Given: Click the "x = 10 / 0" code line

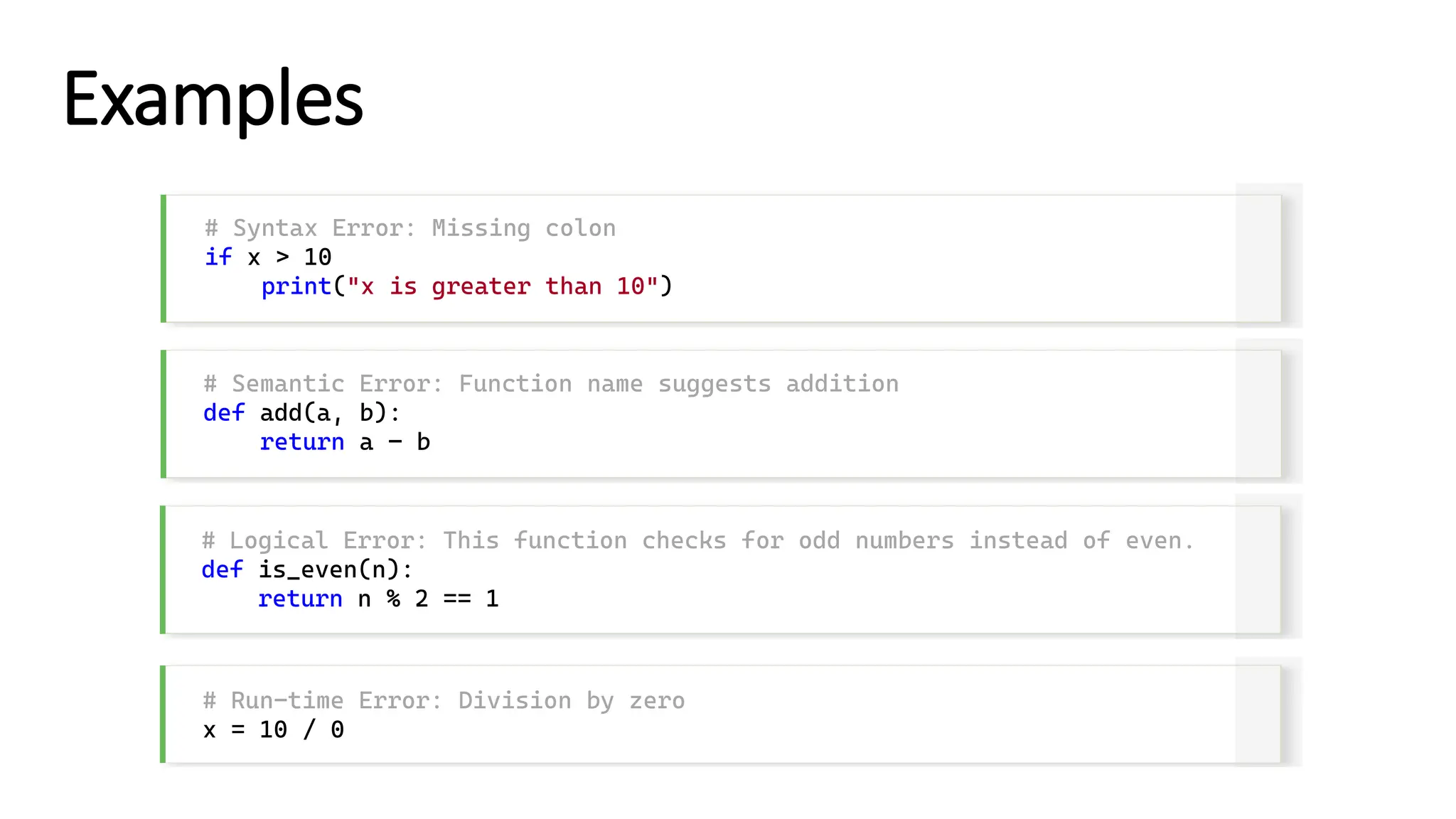Looking at the screenshot, I should pos(274,729).
